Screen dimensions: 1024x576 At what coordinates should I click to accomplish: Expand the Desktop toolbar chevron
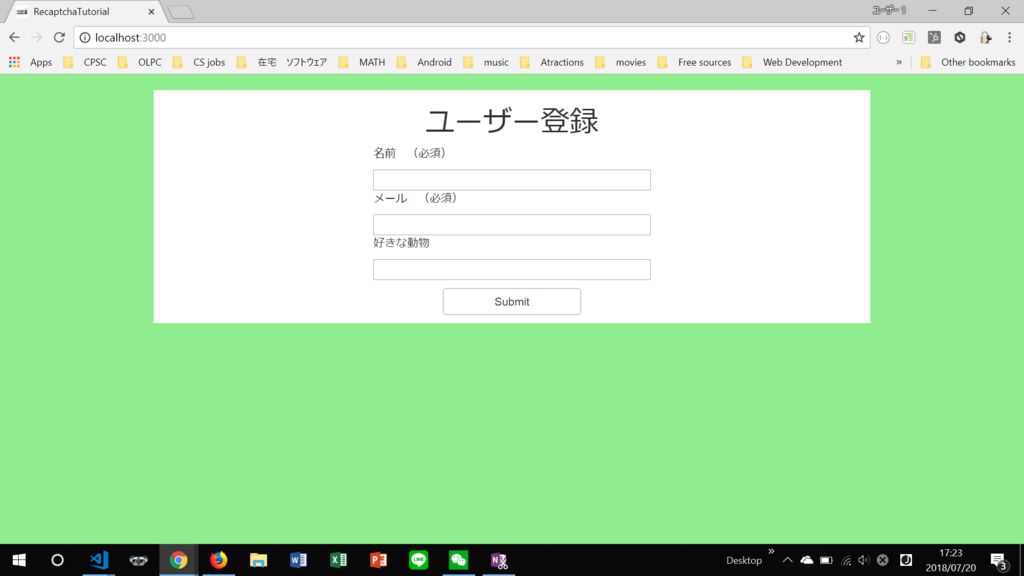click(x=770, y=552)
